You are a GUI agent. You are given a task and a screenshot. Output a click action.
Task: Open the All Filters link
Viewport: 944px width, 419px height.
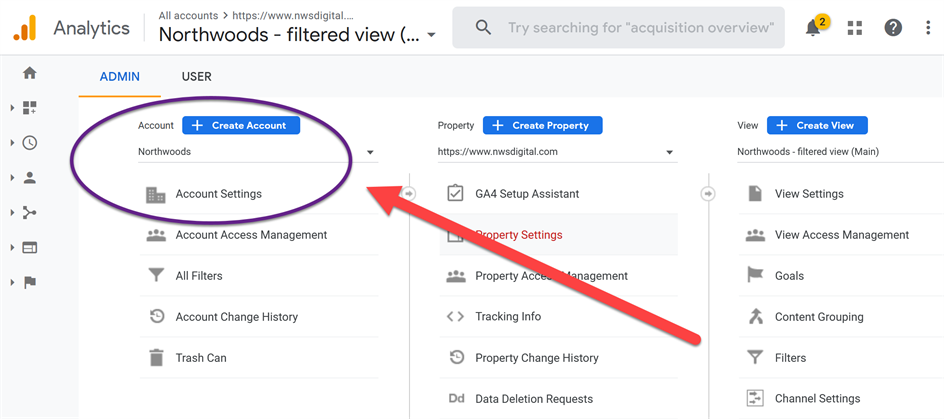pos(199,276)
